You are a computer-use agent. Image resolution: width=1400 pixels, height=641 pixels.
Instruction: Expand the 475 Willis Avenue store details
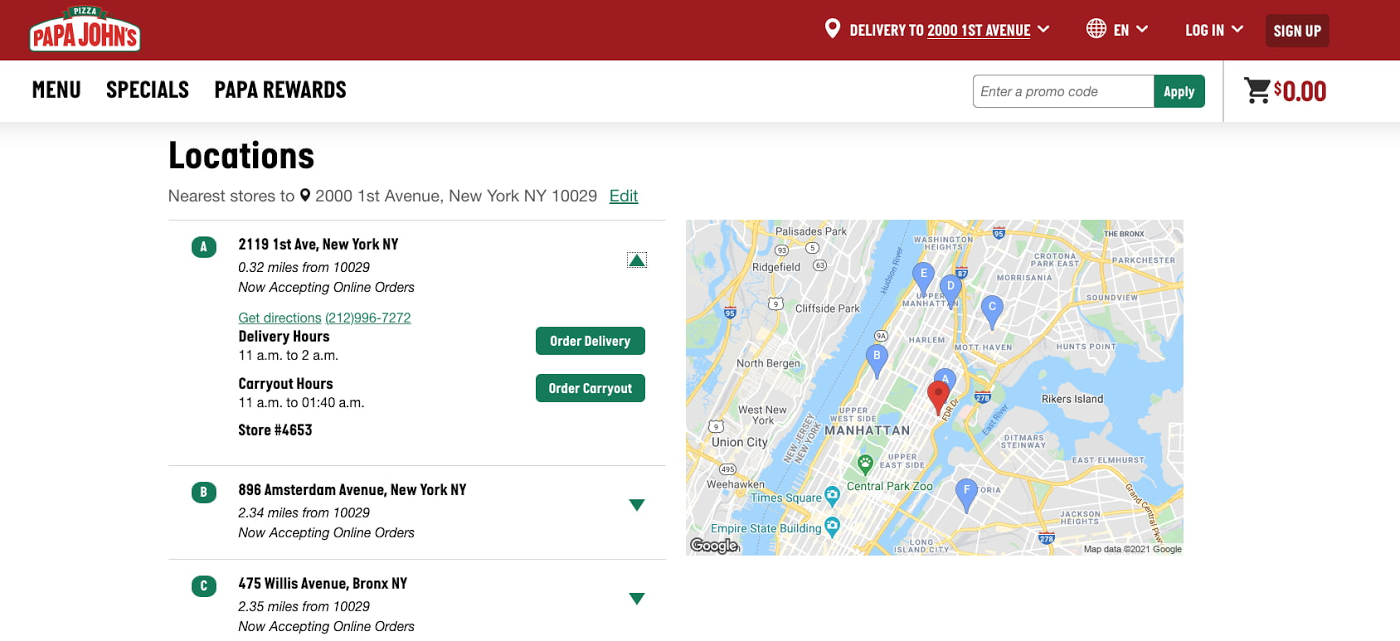click(x=637, y=599)
